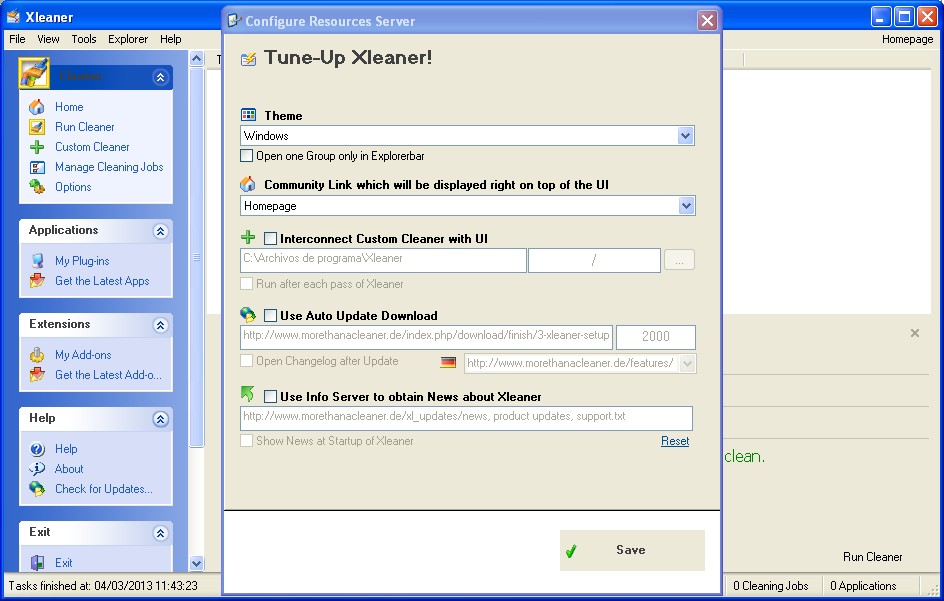Click 0 Applications in status bar
944x601 pixels.
click(x=863, y=585)
